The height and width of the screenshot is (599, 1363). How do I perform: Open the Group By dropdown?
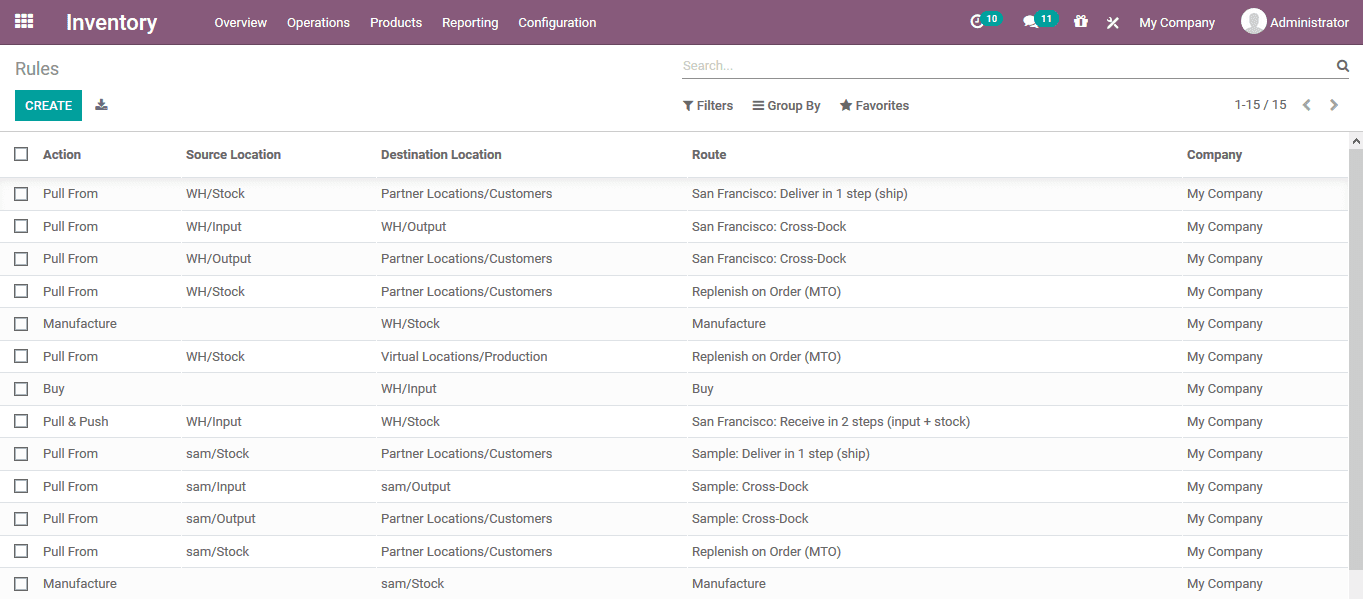click(x=786, y=105)
